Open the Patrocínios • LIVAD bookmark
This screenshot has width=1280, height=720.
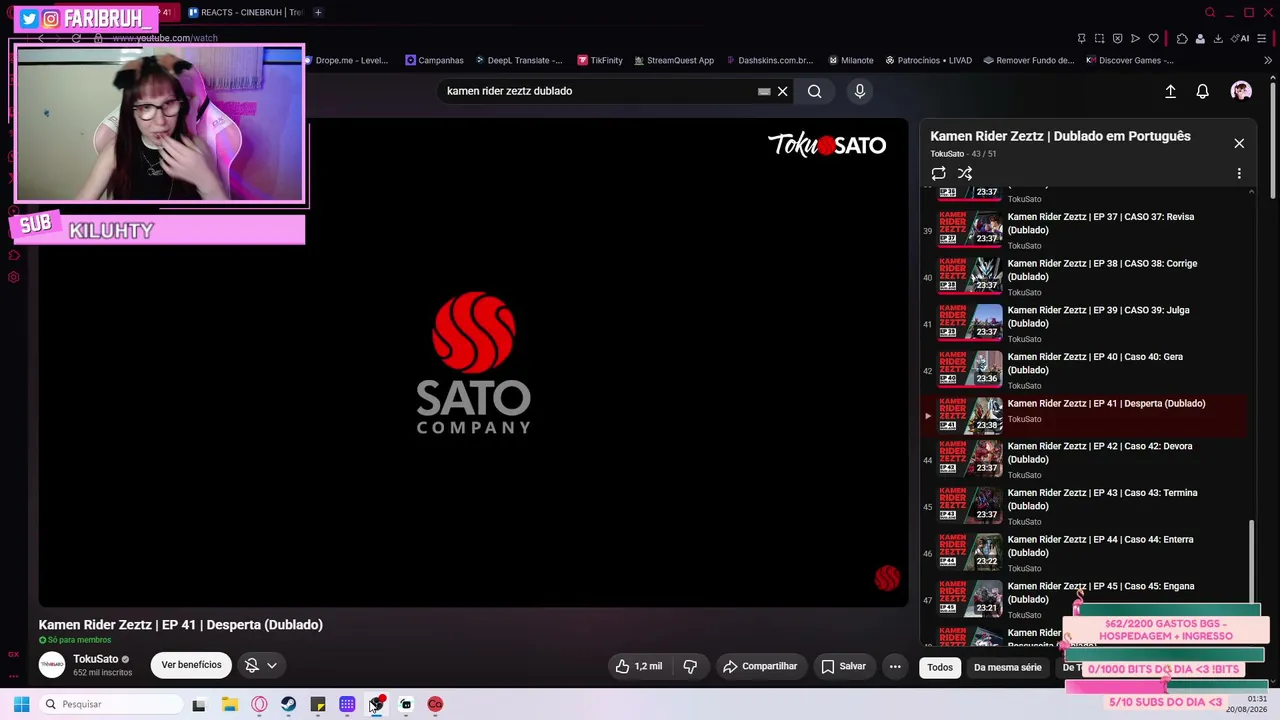click(927, 60)
